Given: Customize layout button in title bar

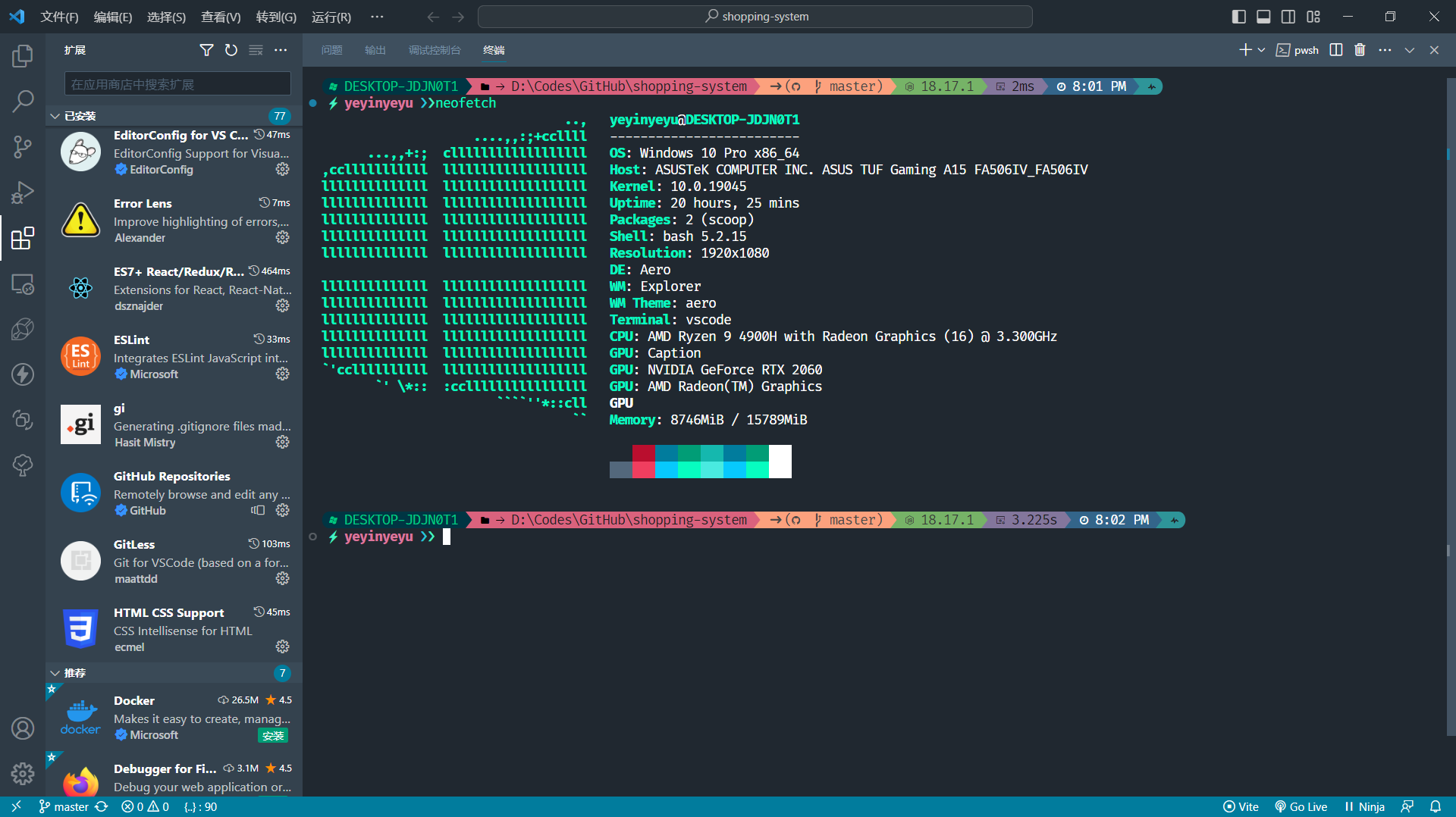Looking at the screenshot, I should coord(1313,17).
